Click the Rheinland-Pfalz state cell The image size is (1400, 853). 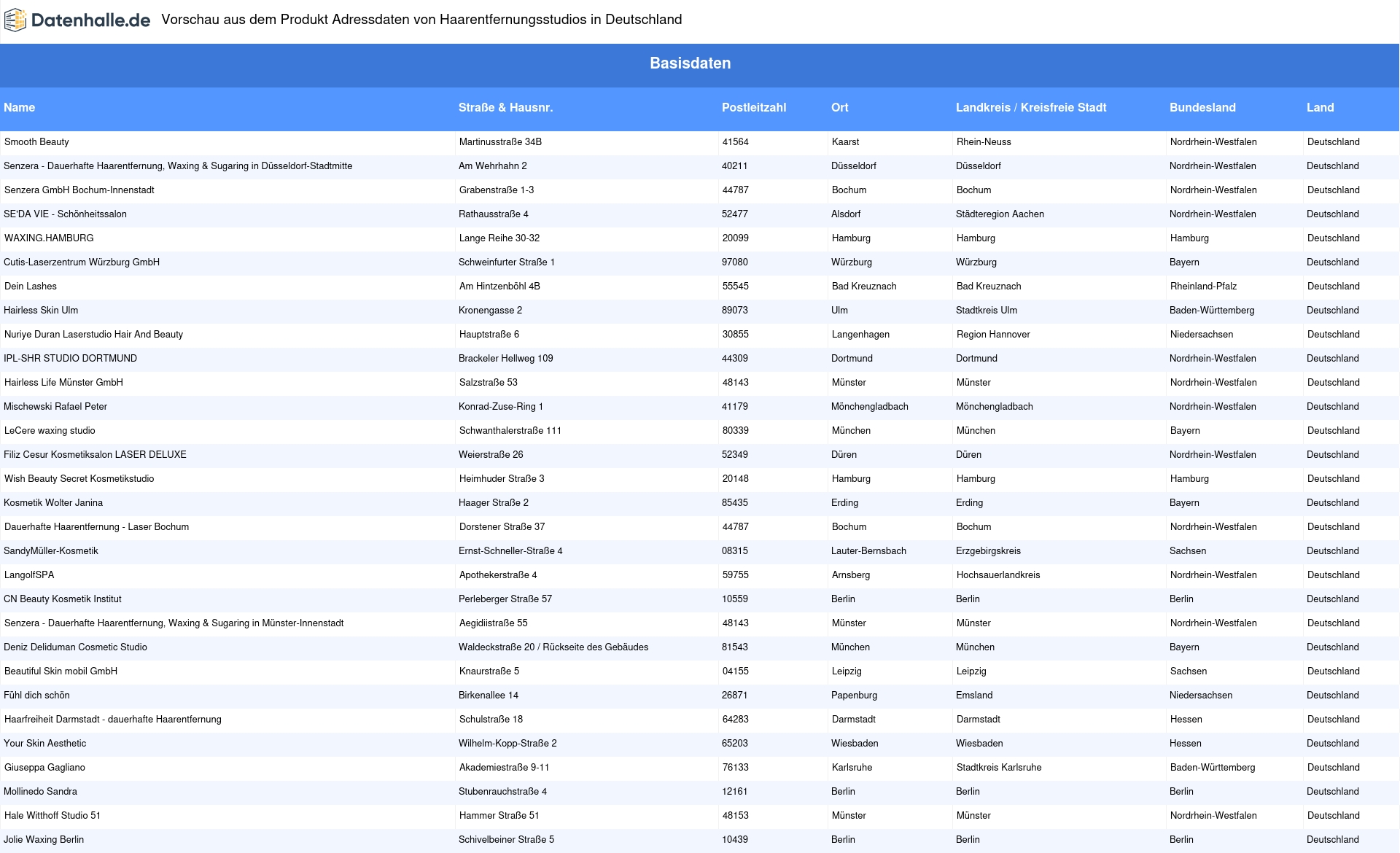pos(1203,287)
